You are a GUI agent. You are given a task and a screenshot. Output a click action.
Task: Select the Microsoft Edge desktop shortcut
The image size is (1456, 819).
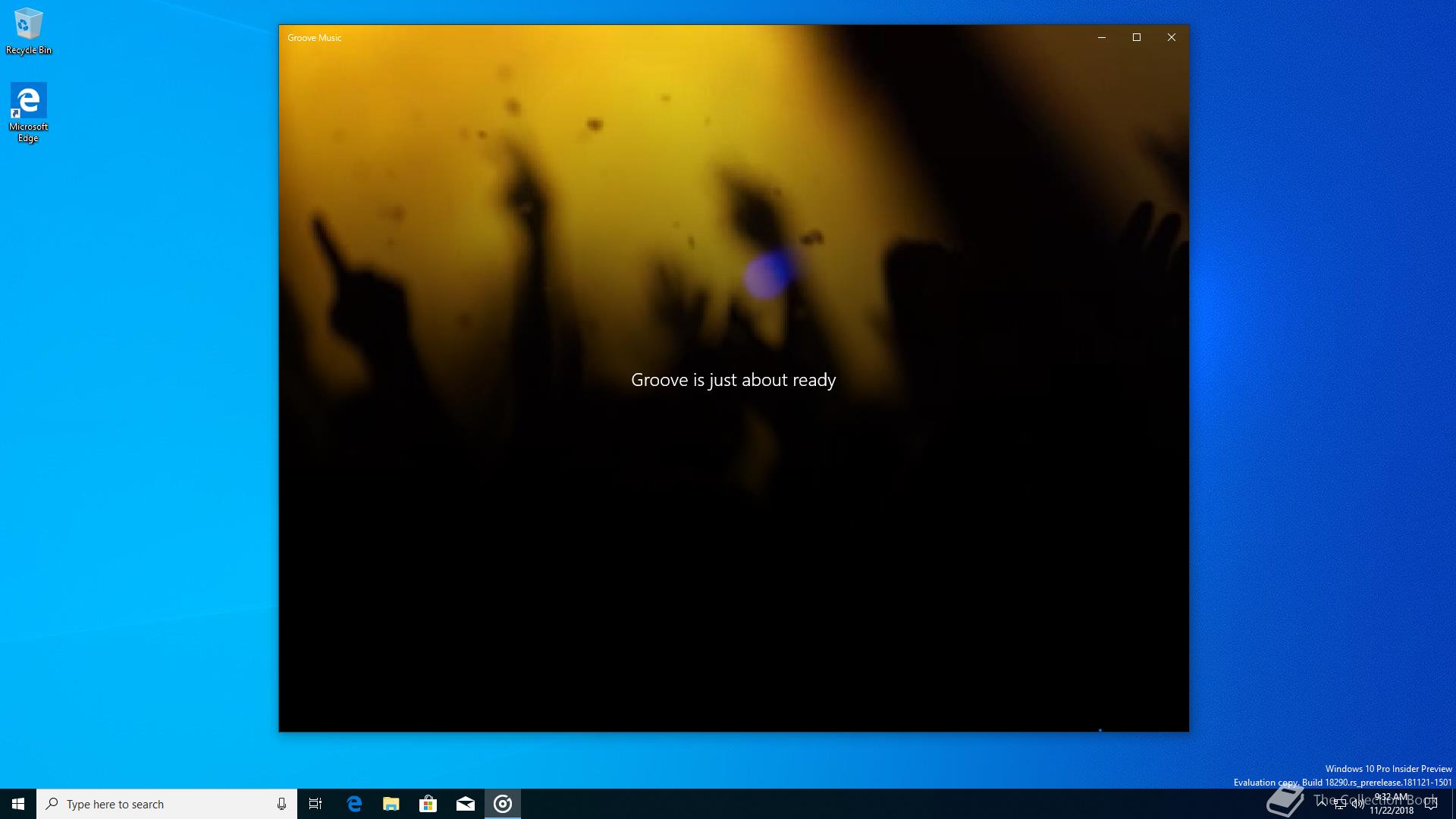29,112
